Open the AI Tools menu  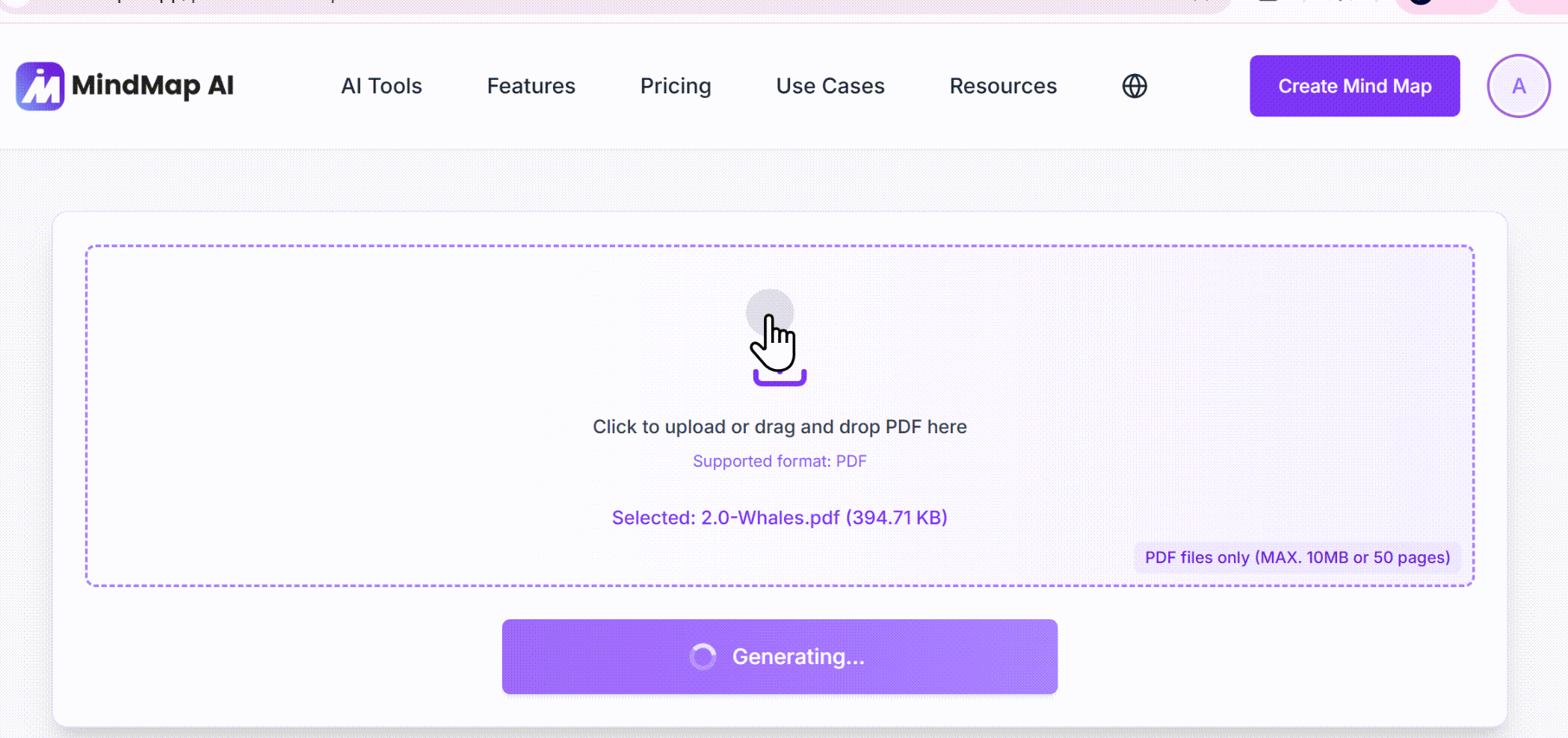(x=382, y=86)
